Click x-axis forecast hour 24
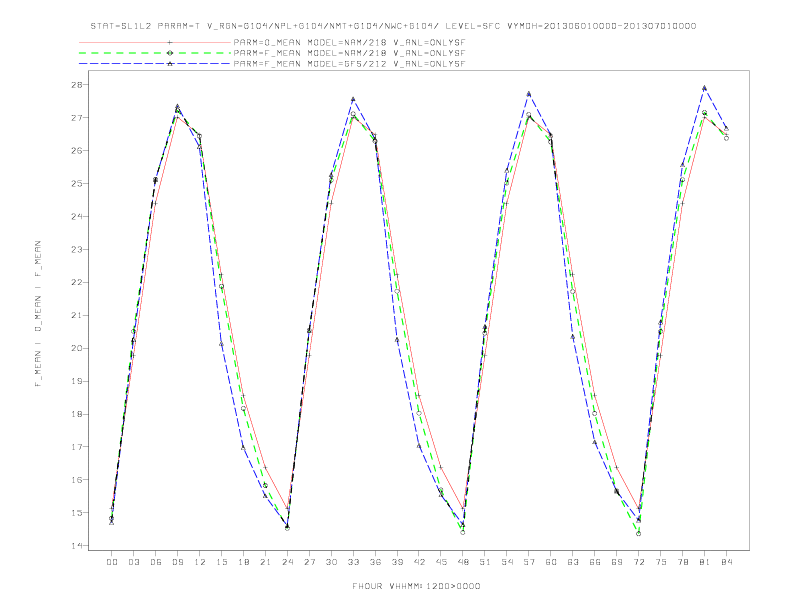Image resolution: width=792 pixels, height=612 pixels. (x=287, y=562)
